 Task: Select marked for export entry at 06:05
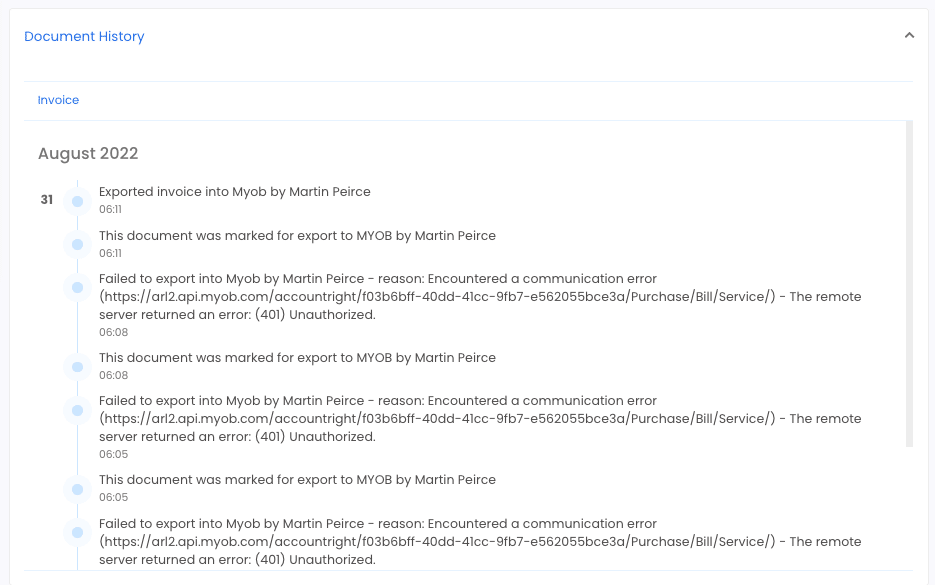point(297,480)
